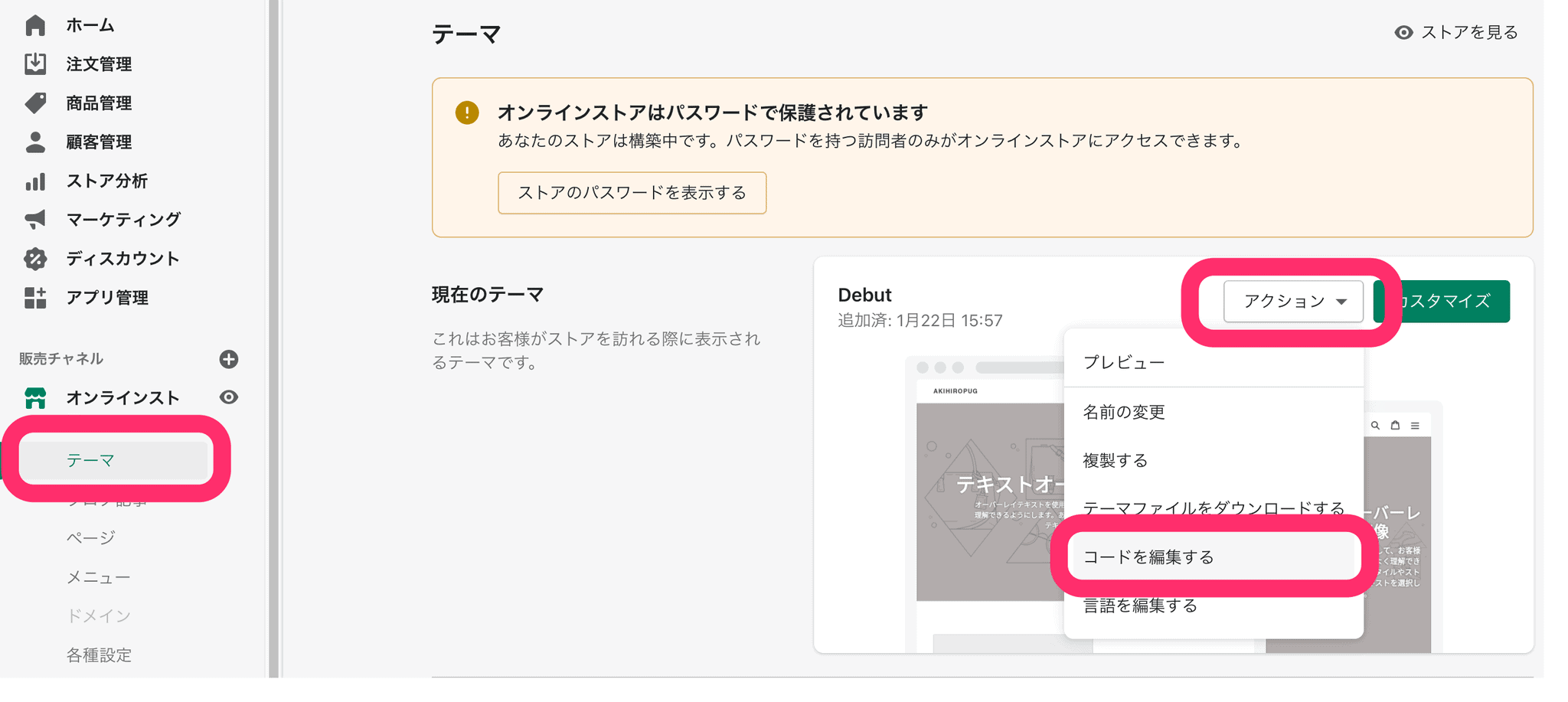The height and width of the screenshot is (702, 1568).
Task: Add a sales channel with plus icon
Action: (x=228, y=359)
